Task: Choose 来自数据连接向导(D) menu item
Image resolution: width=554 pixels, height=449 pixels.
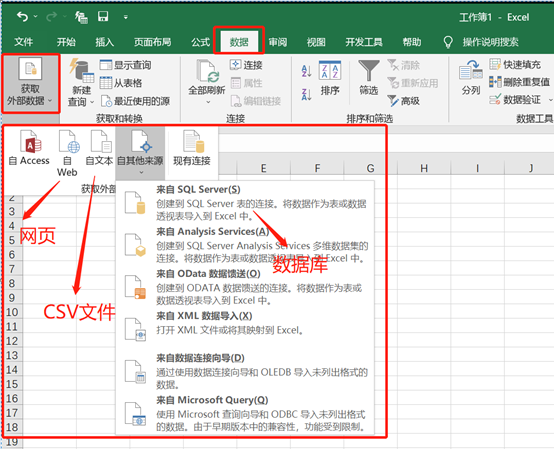Action: [245, 371]
